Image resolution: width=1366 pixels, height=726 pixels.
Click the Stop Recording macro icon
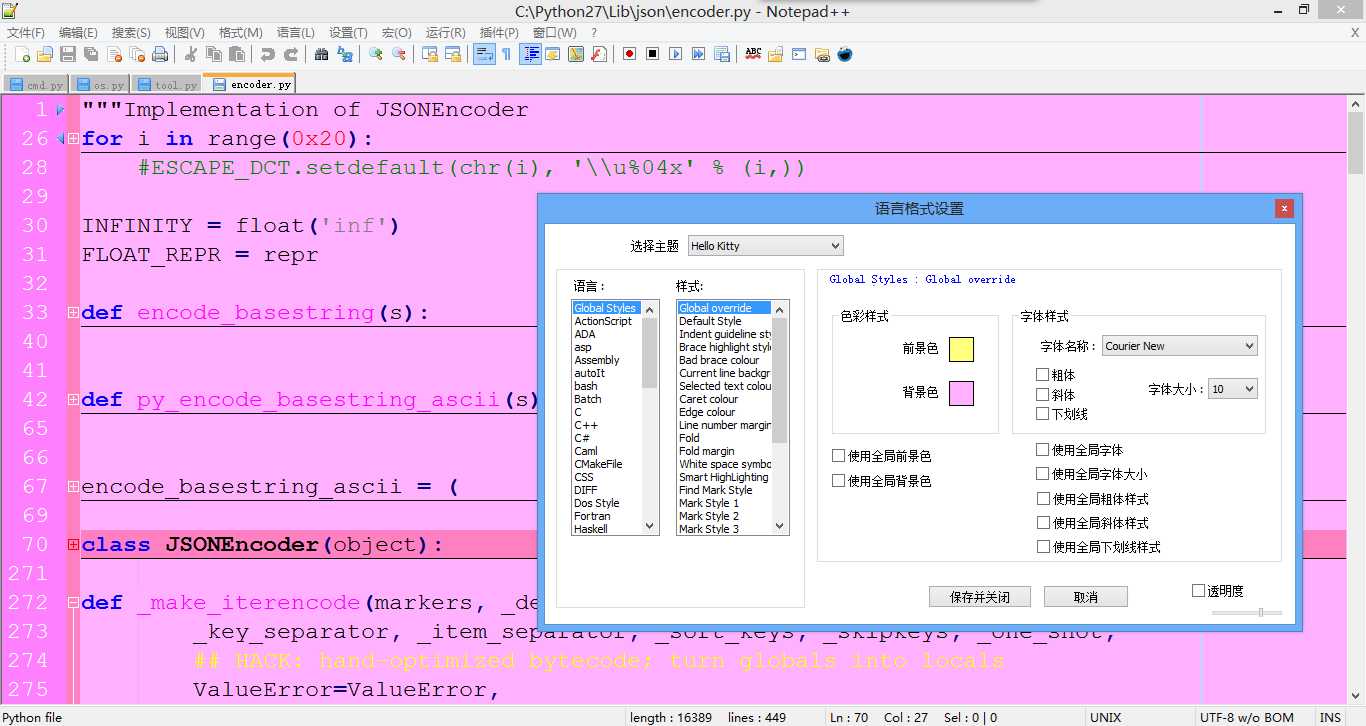[x=652, y=55]
